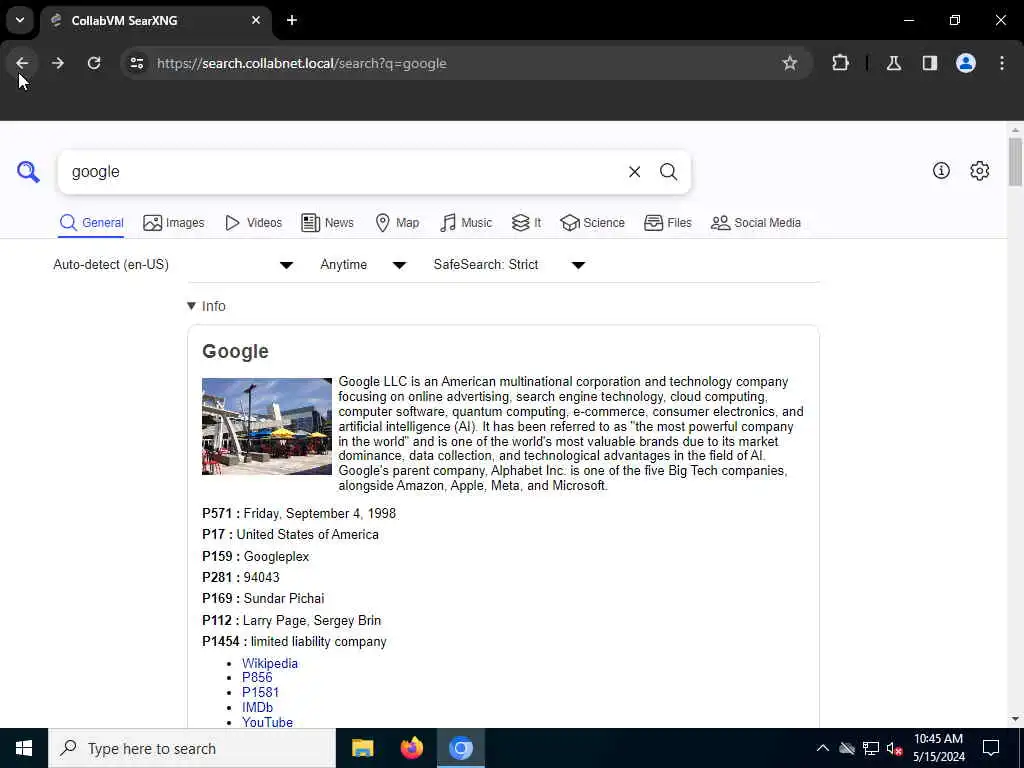1024x768 pixels.
Task: Open a new browser tab
Action: coord(292,20)
